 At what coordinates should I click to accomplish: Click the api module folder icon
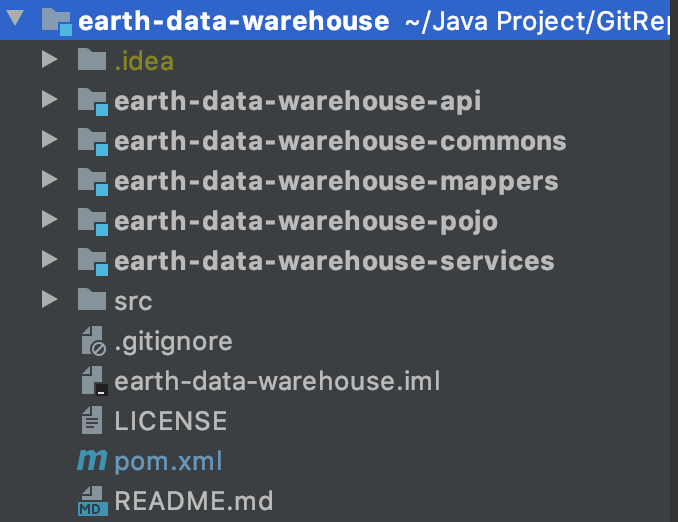(x=93, y=102)
